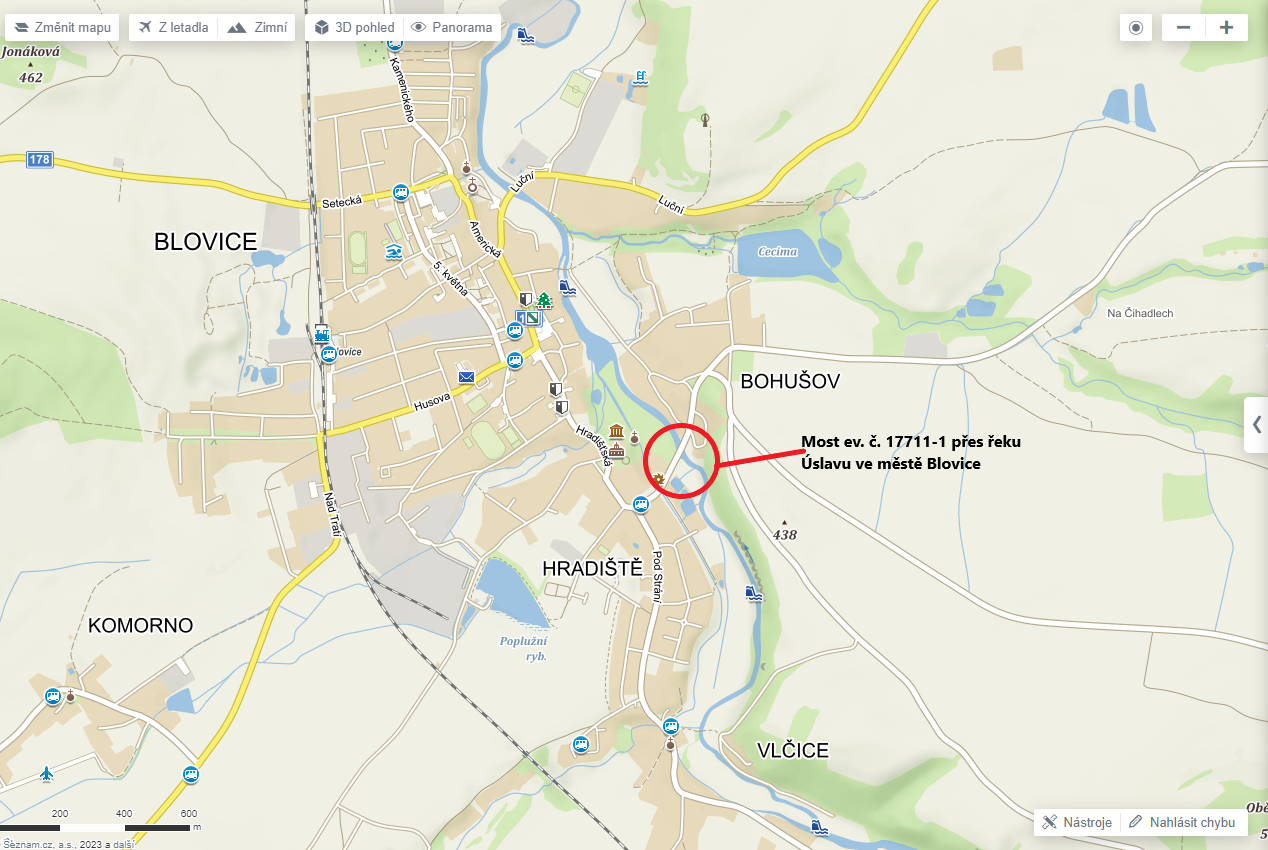This screenshot has height=850, width=1268.
Task: Expand the collapsed right side panel
Action: [x=1256, y=424]
